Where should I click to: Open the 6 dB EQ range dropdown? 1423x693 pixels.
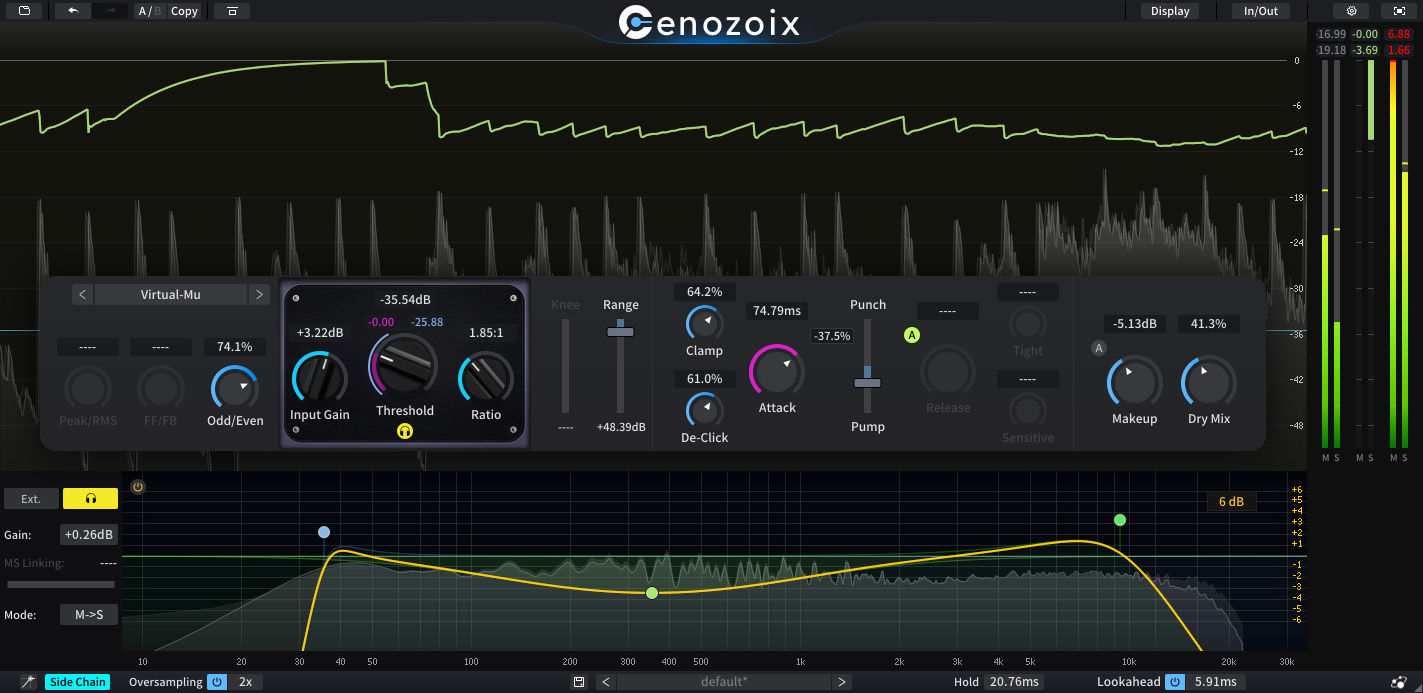[x=1231, y=501]
